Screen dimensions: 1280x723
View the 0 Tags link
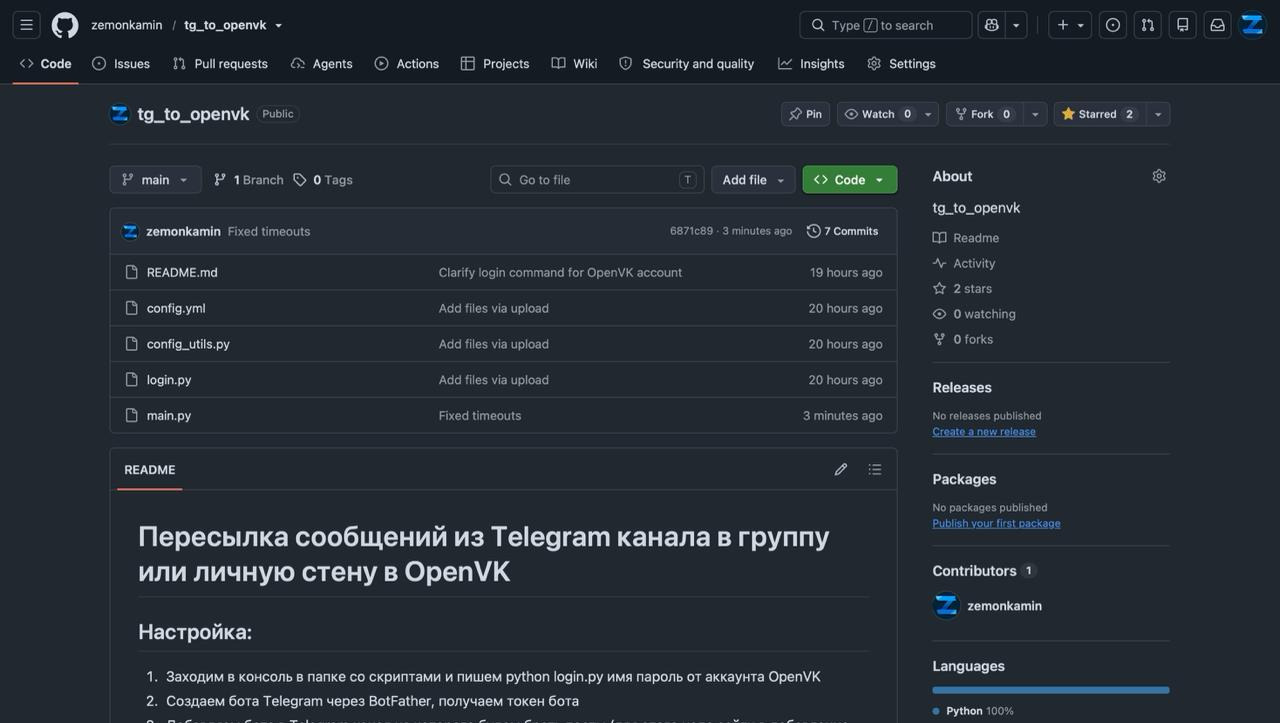pos(323,180)
